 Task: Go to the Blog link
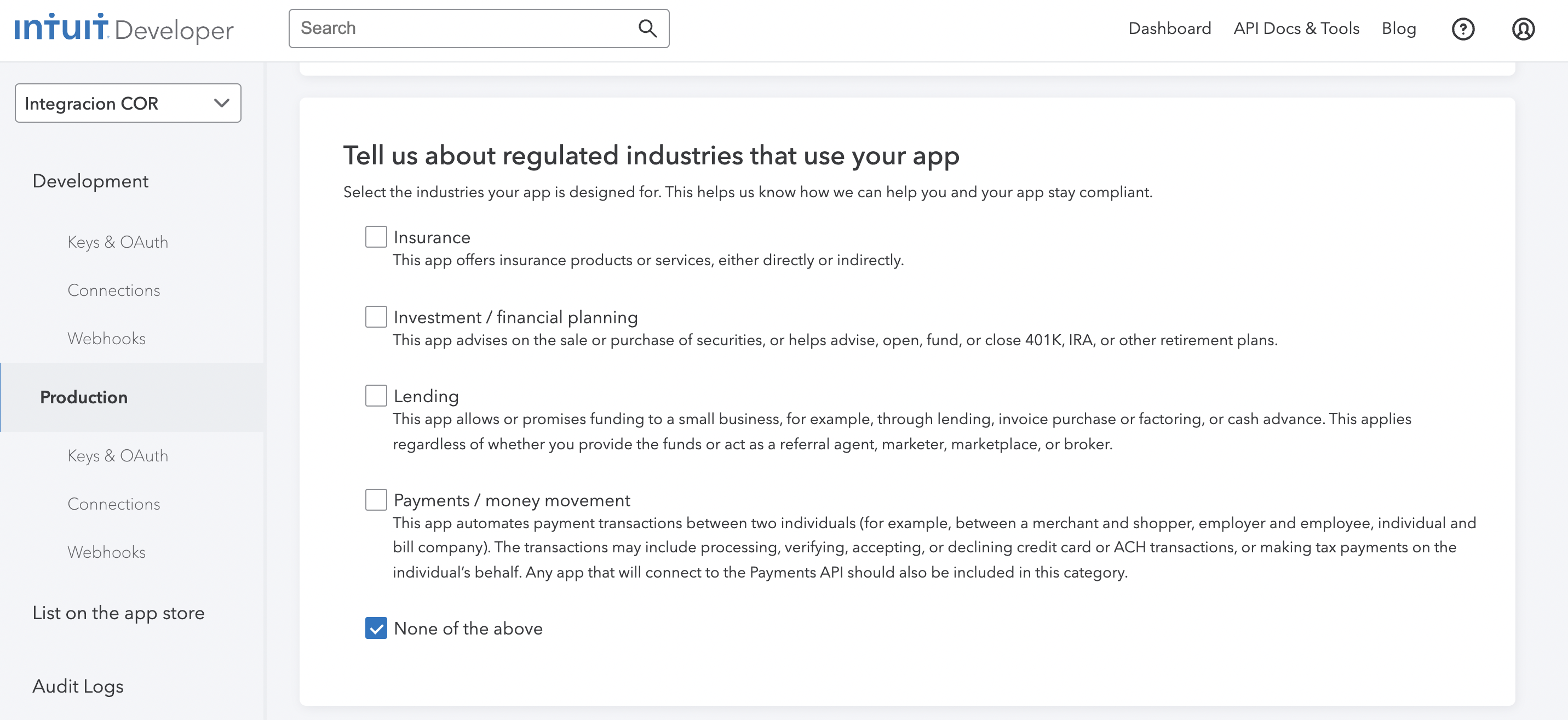1399,28
